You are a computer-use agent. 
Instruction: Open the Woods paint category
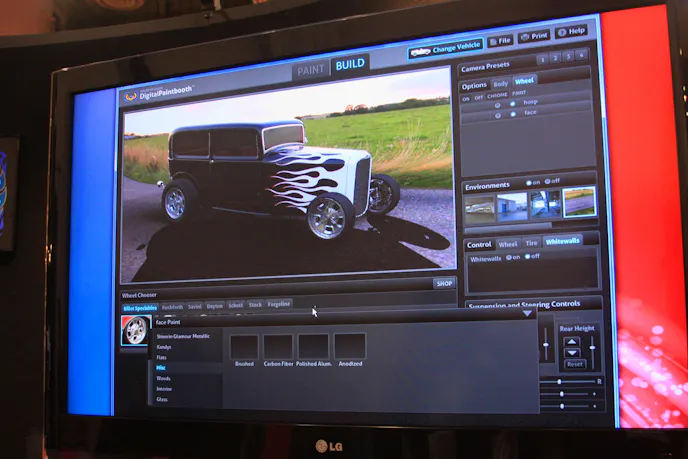tap(163, 379)
